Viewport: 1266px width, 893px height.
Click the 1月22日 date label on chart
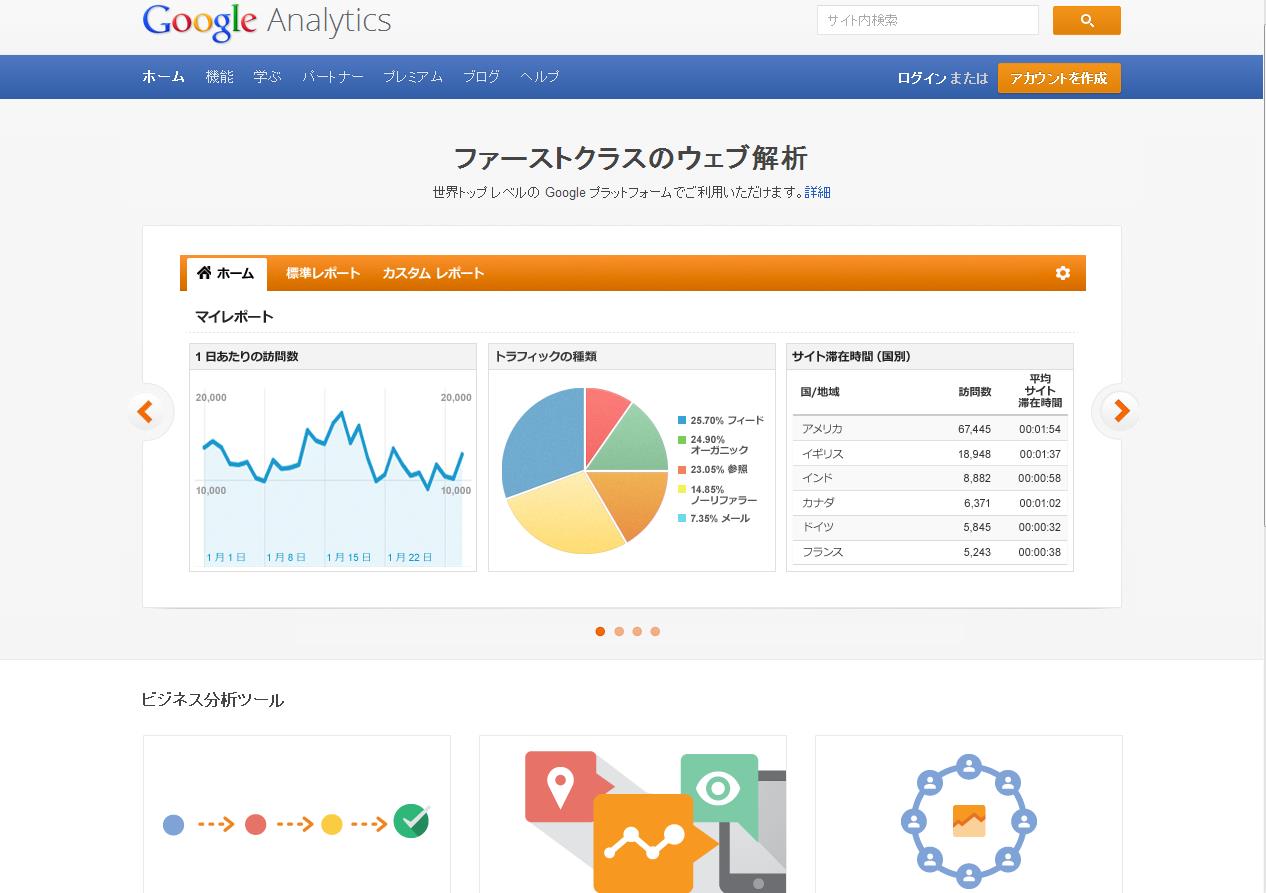[410, 557]
